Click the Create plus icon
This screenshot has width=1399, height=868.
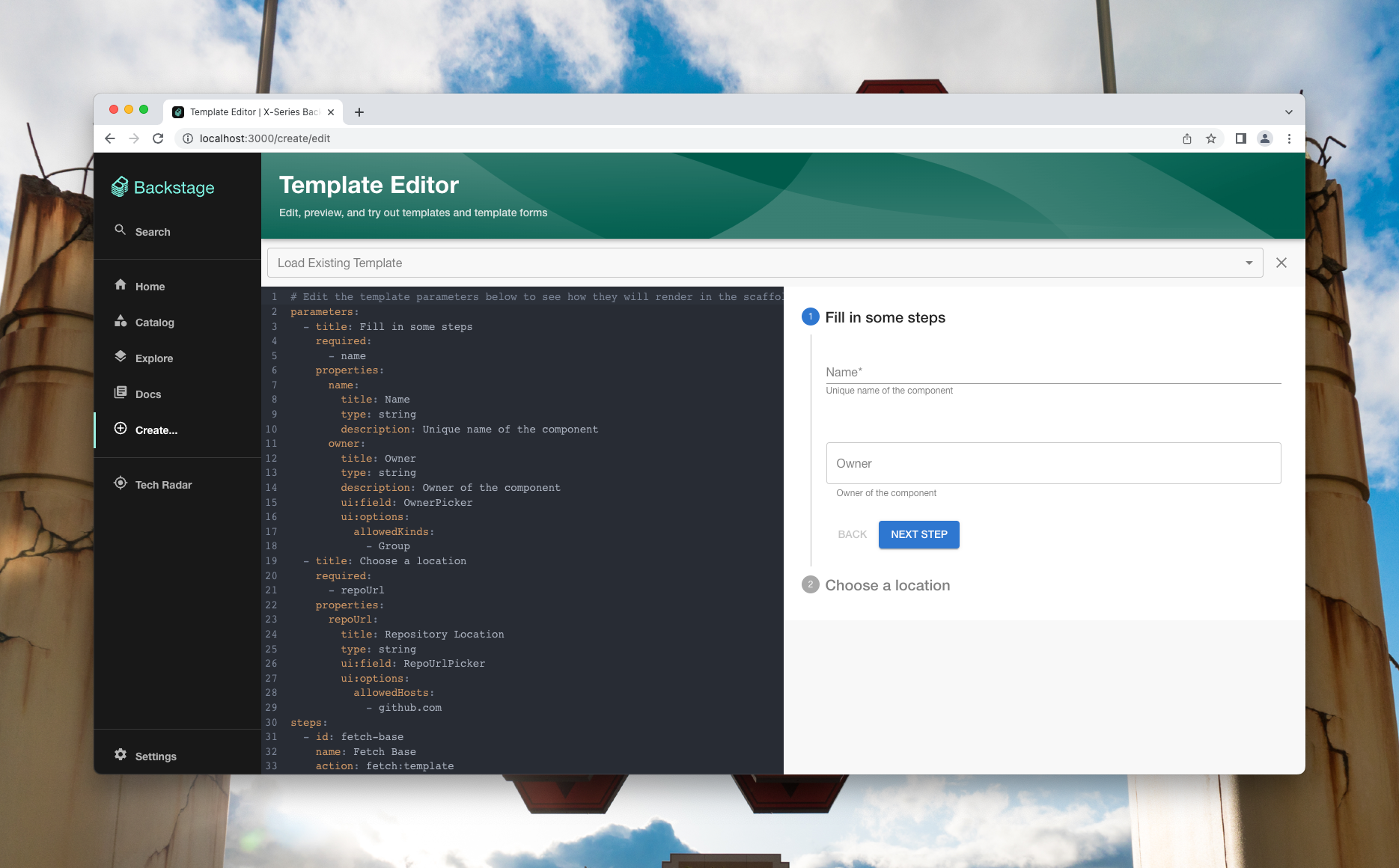click(121, 429)
